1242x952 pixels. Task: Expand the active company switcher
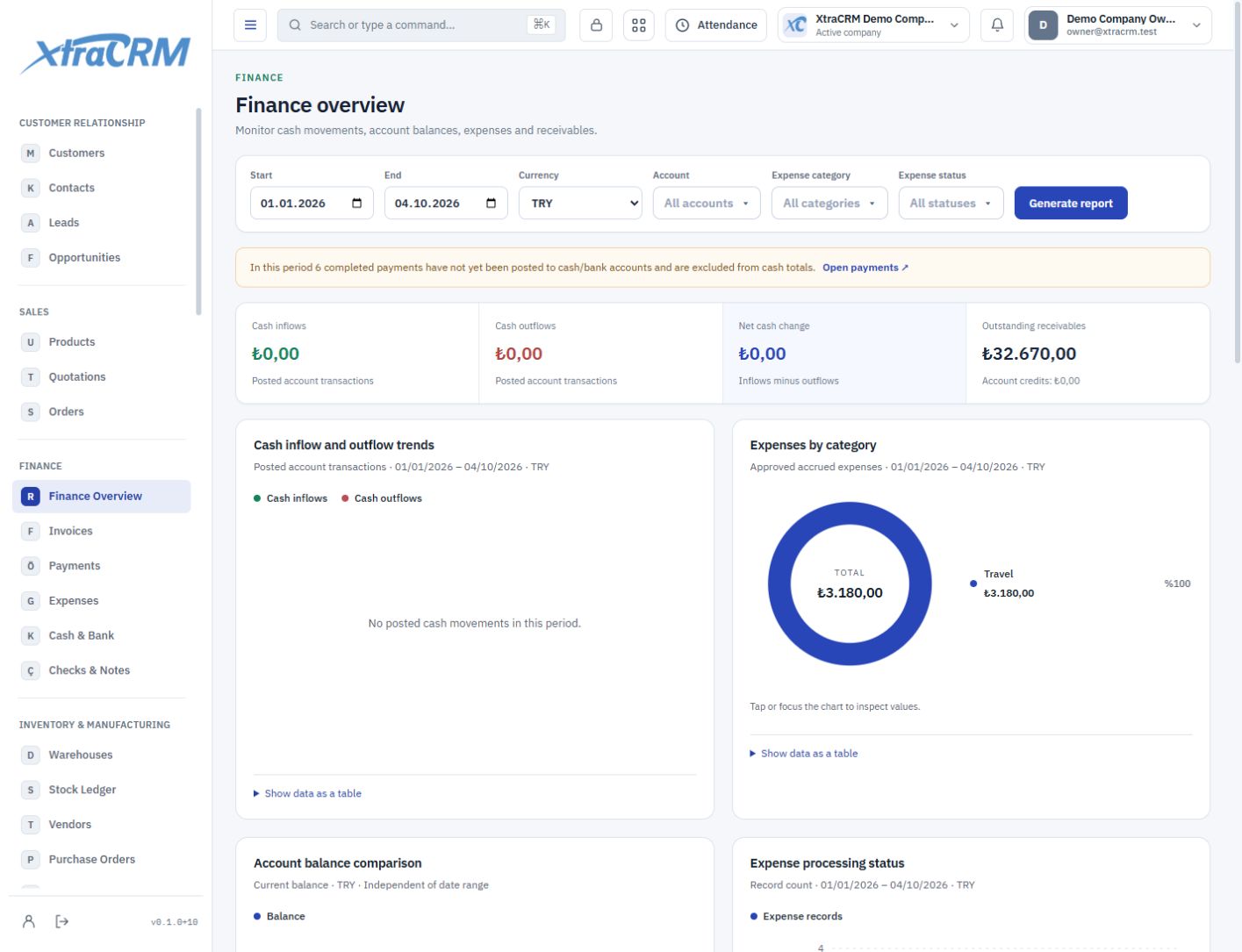coord(873,25)
